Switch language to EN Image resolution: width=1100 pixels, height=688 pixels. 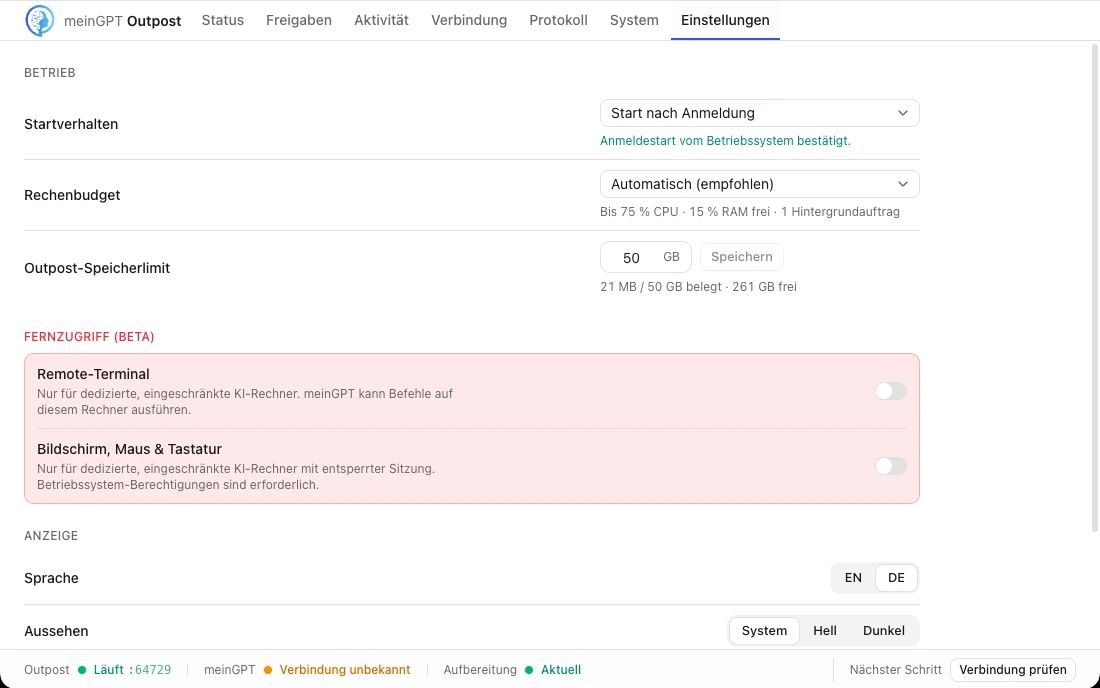(853, 578)
